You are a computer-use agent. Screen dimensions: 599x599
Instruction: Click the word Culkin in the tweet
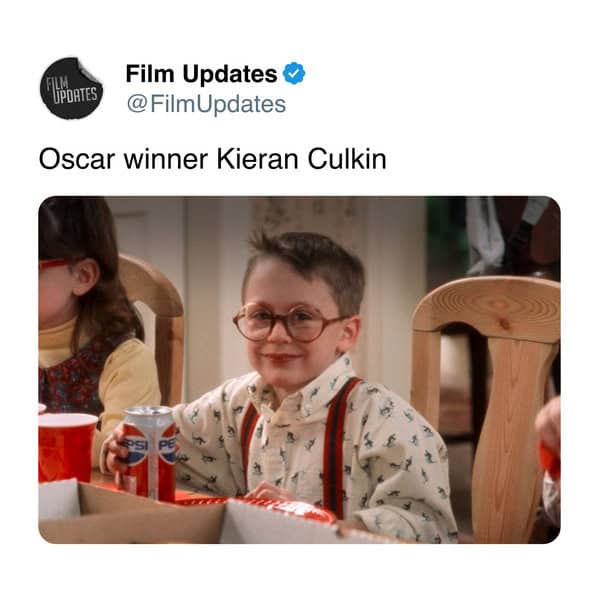pos(347,159)
